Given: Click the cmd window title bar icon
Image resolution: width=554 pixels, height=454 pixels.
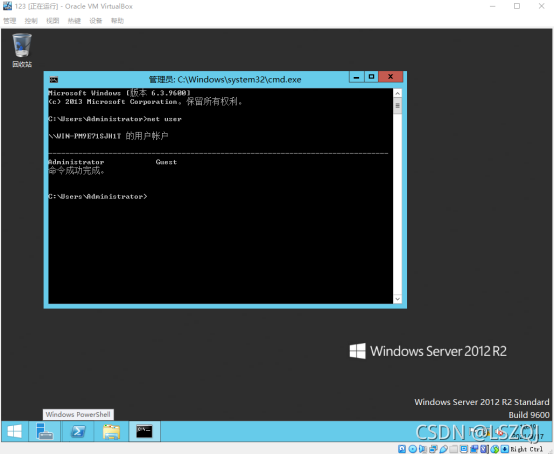Looking at the screenshot, I should (x=54, y=79).
